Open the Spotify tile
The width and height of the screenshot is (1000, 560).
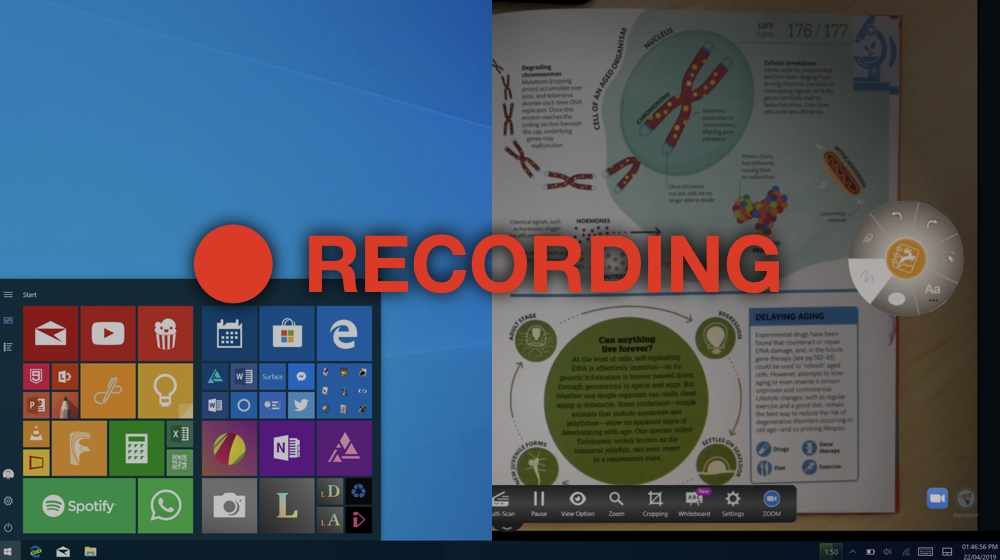coord(79,506)
